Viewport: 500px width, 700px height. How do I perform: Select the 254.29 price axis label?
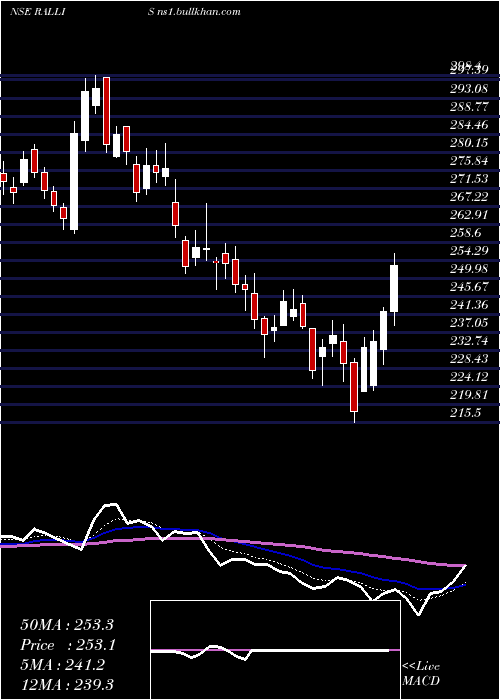coord(468,250)
